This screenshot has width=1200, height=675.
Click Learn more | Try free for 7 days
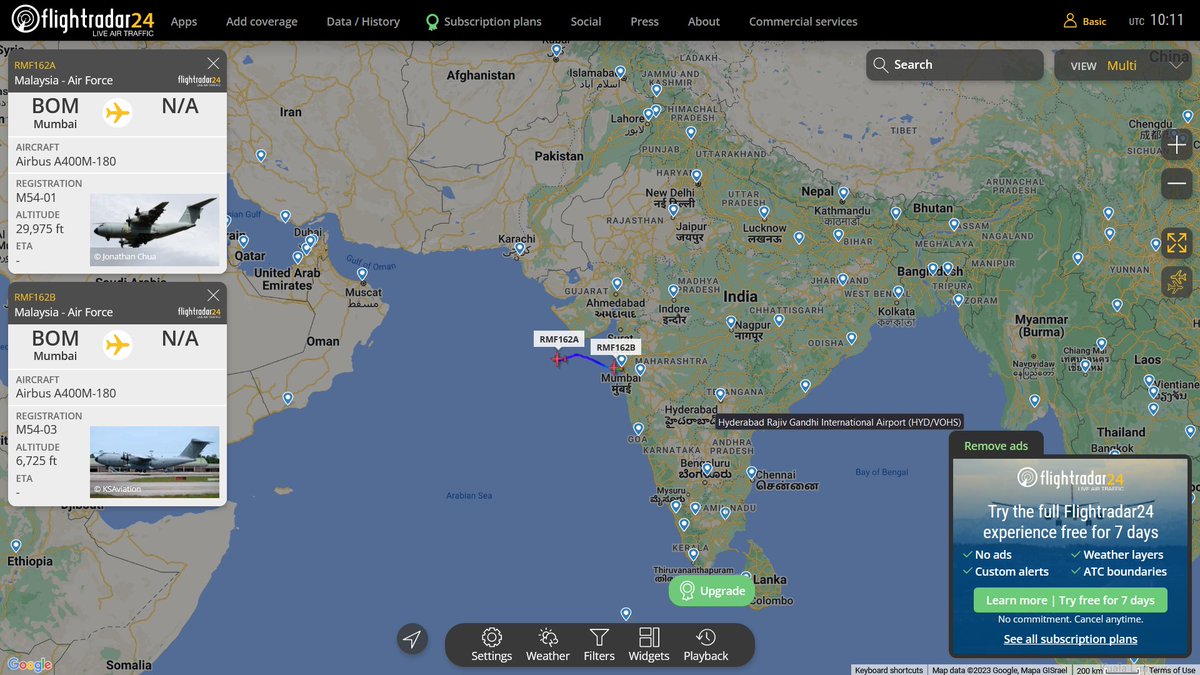click(x=1070, y=600)
